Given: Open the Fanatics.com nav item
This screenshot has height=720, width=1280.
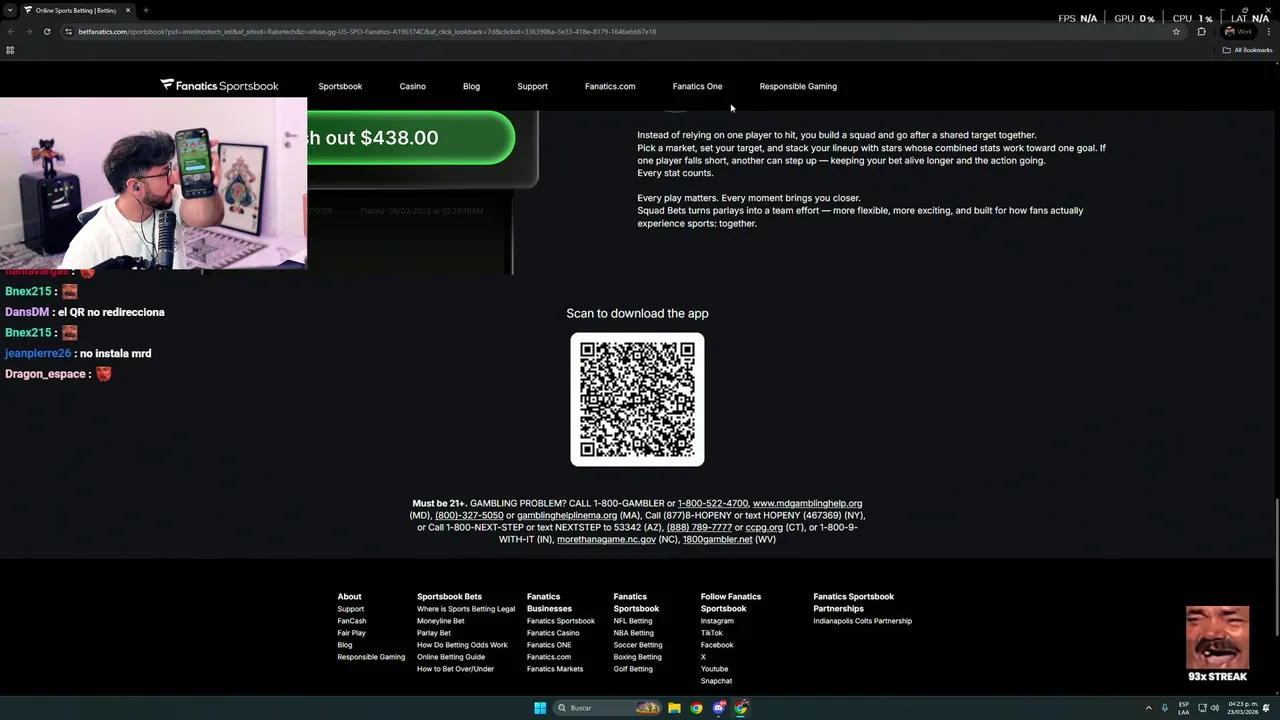Looking at the screenshot, I should click(x=610, y=86).
